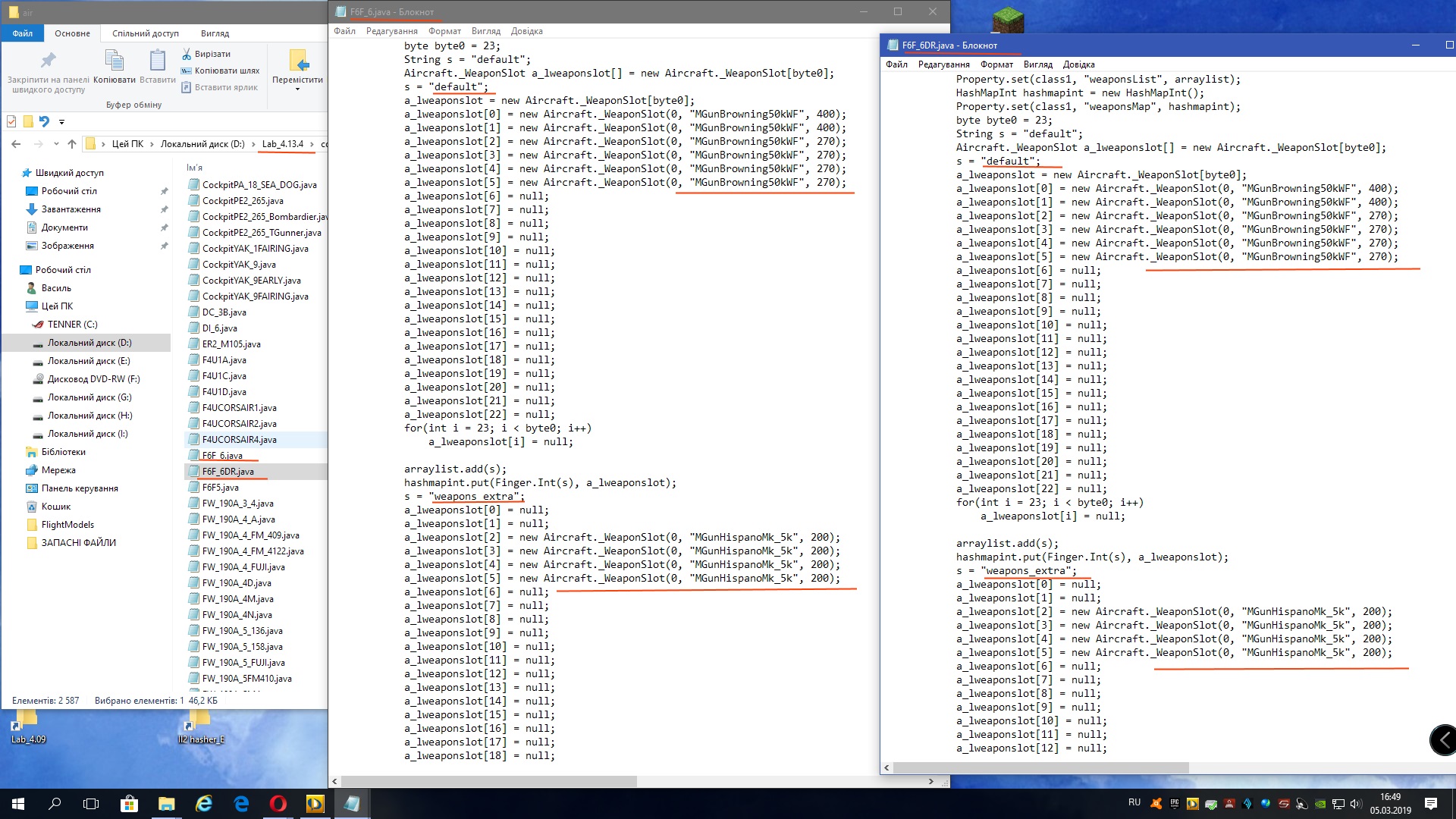Click the Task View button on taskbar
Screen dimensions: 1456x819
91,804
